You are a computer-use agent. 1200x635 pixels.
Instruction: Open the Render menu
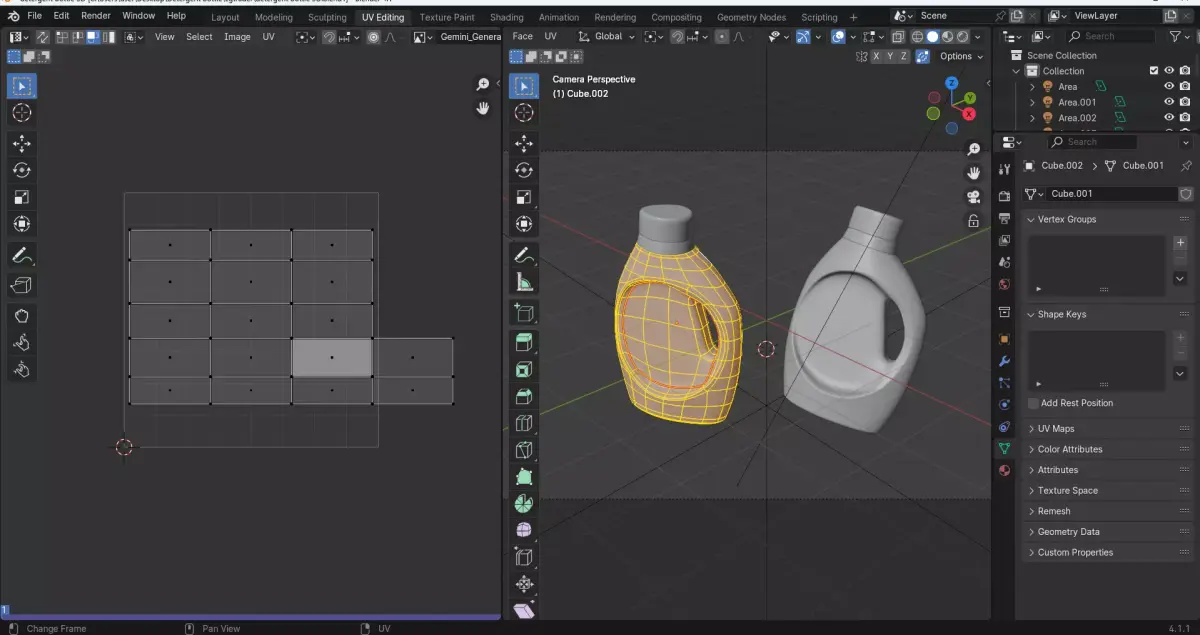click(x=96, y=16)
